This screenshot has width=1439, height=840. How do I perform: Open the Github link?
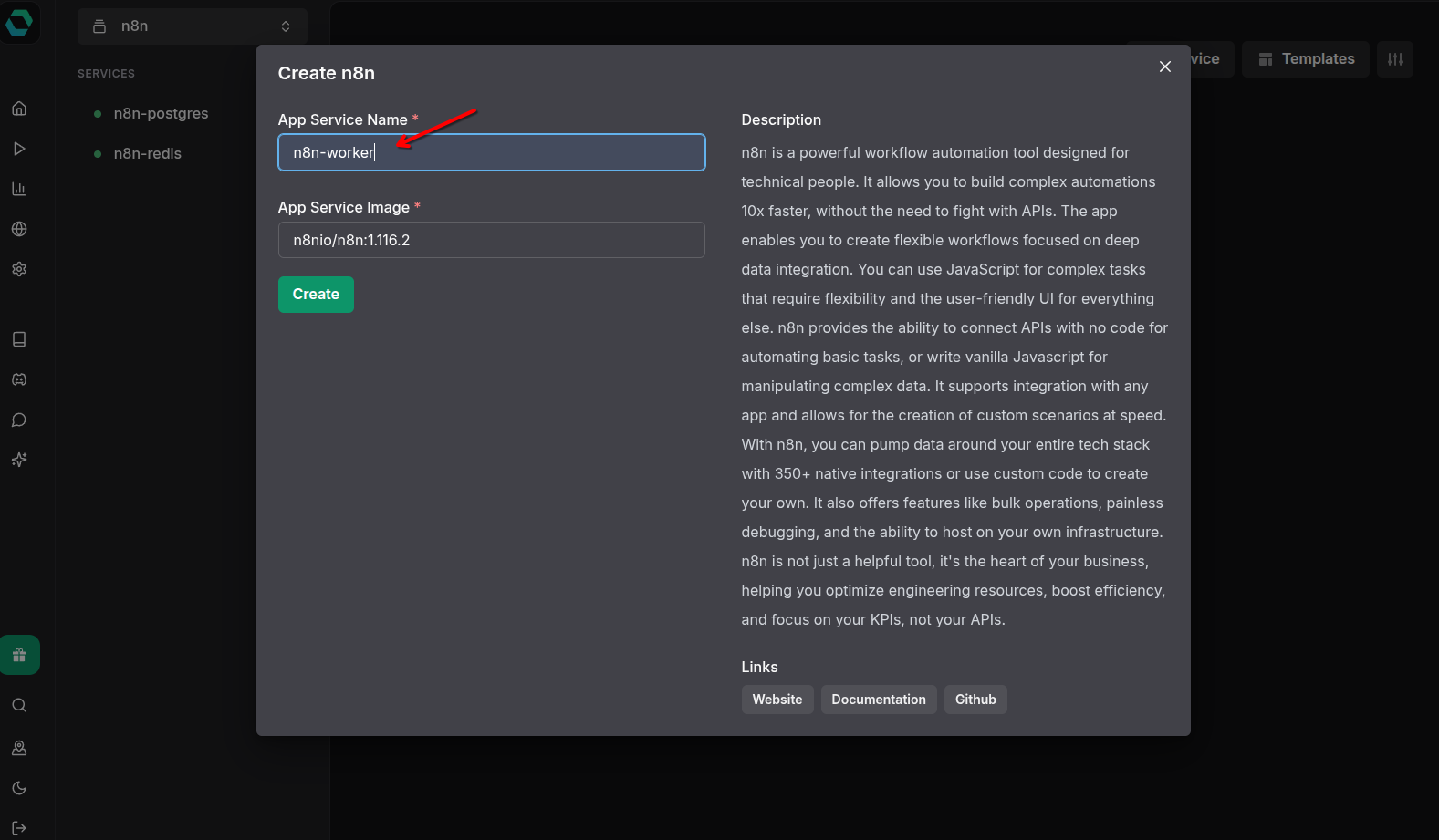click(975, 700)
